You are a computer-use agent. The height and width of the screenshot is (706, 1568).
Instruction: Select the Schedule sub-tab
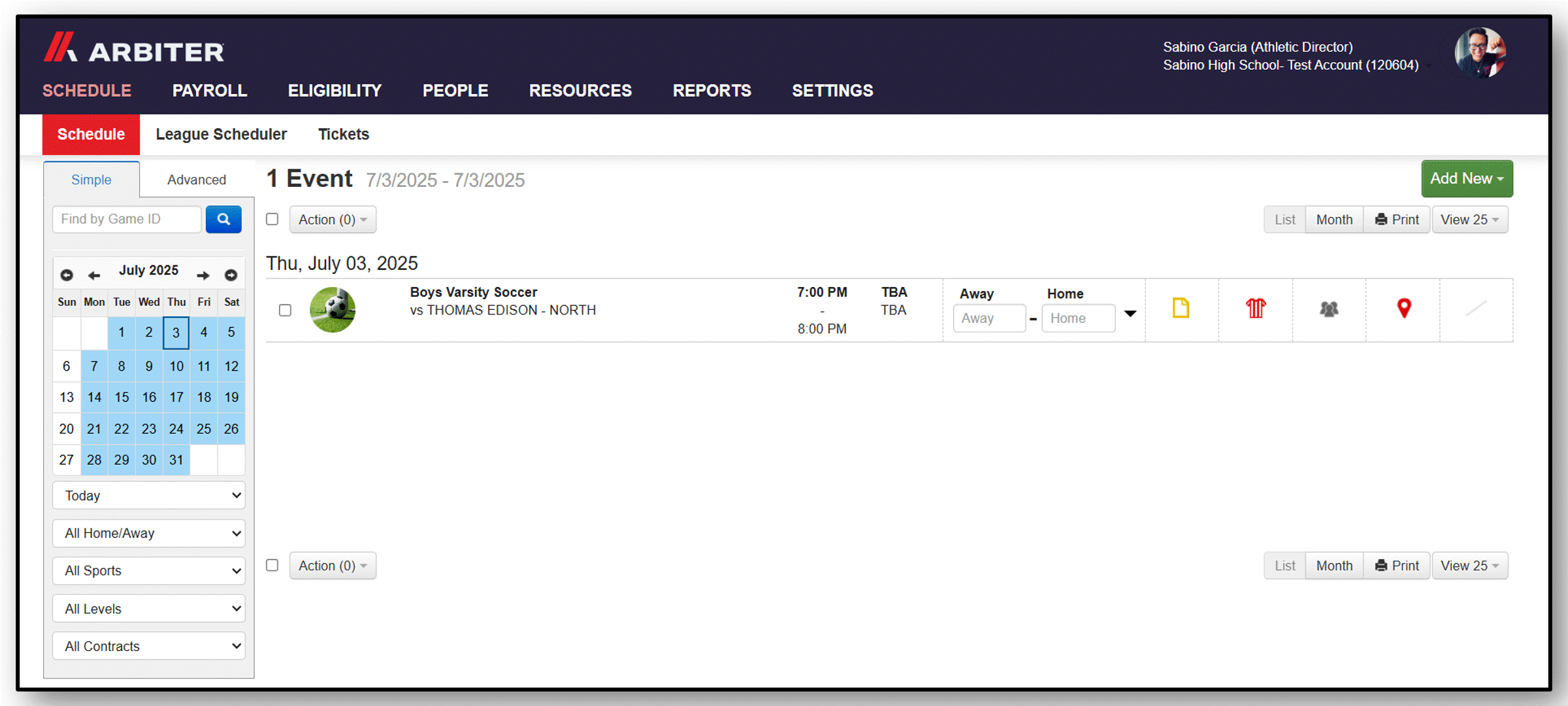pos(91,134)
